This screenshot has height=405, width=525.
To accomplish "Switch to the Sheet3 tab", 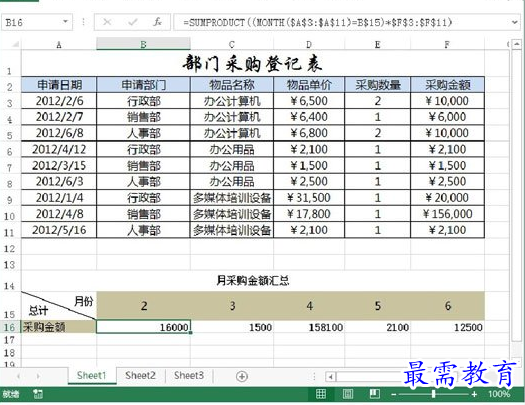I will tap(189, 376).
